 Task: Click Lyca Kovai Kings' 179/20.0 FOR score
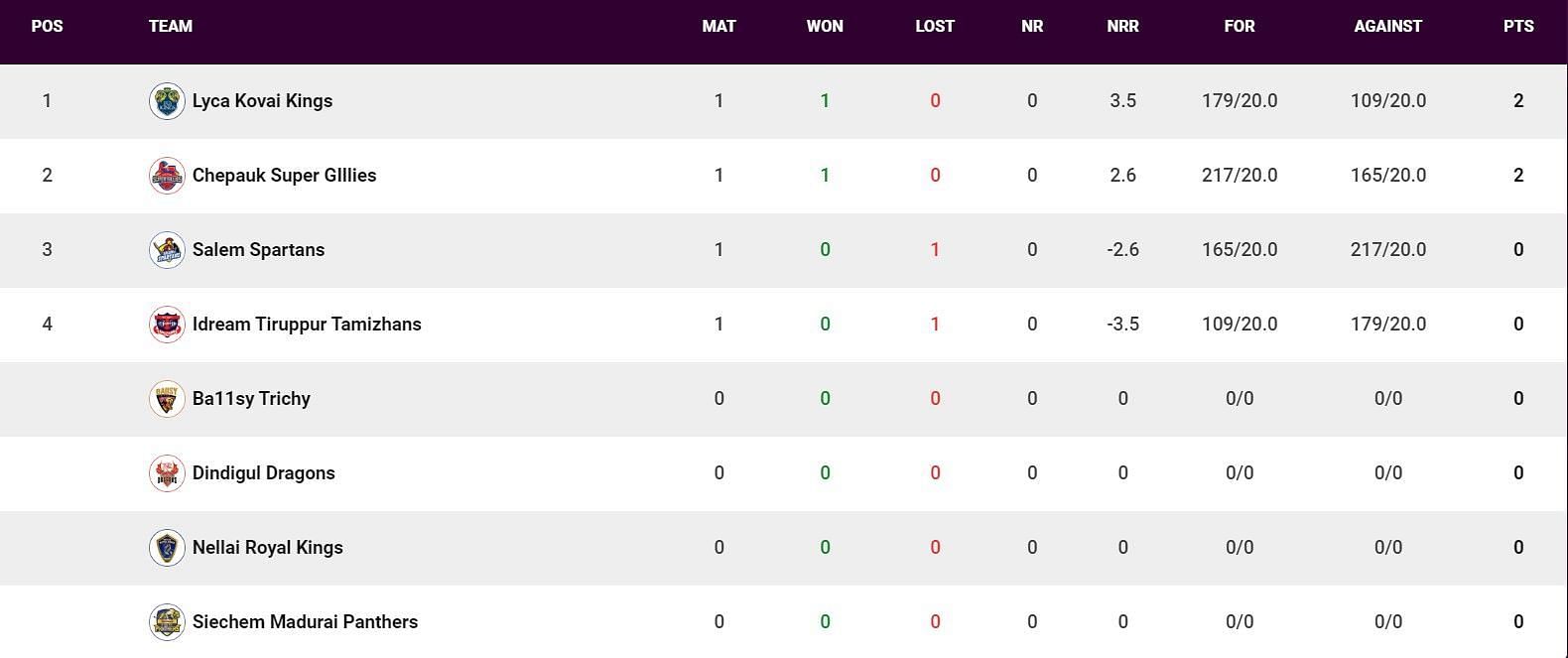[x=1240, y=100]
